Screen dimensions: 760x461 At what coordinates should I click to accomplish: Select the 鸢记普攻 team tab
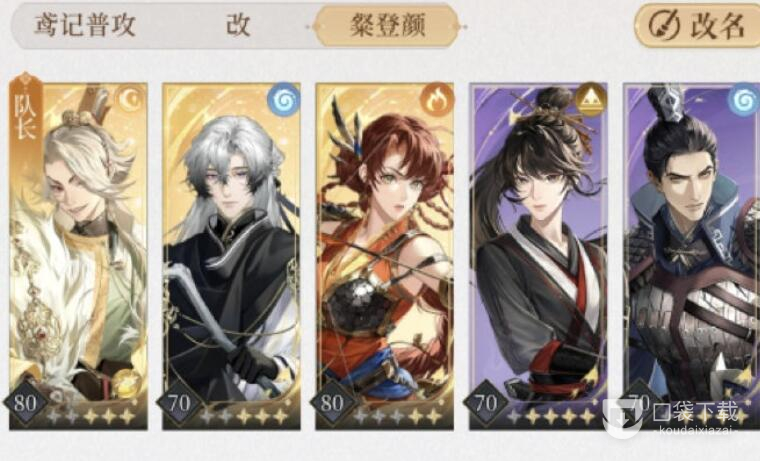pos(85,25)
